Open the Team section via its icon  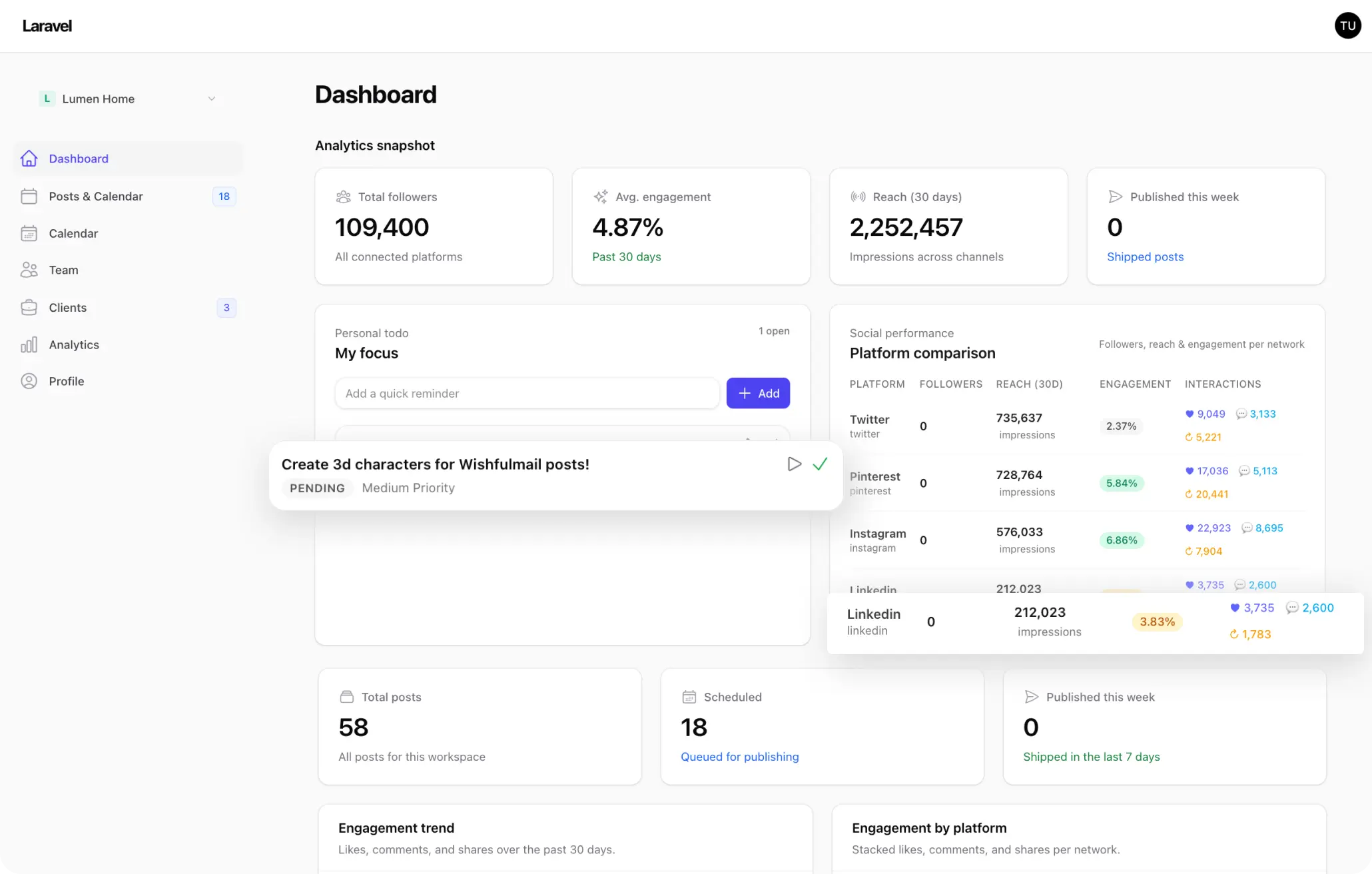[x=29, y=270]
